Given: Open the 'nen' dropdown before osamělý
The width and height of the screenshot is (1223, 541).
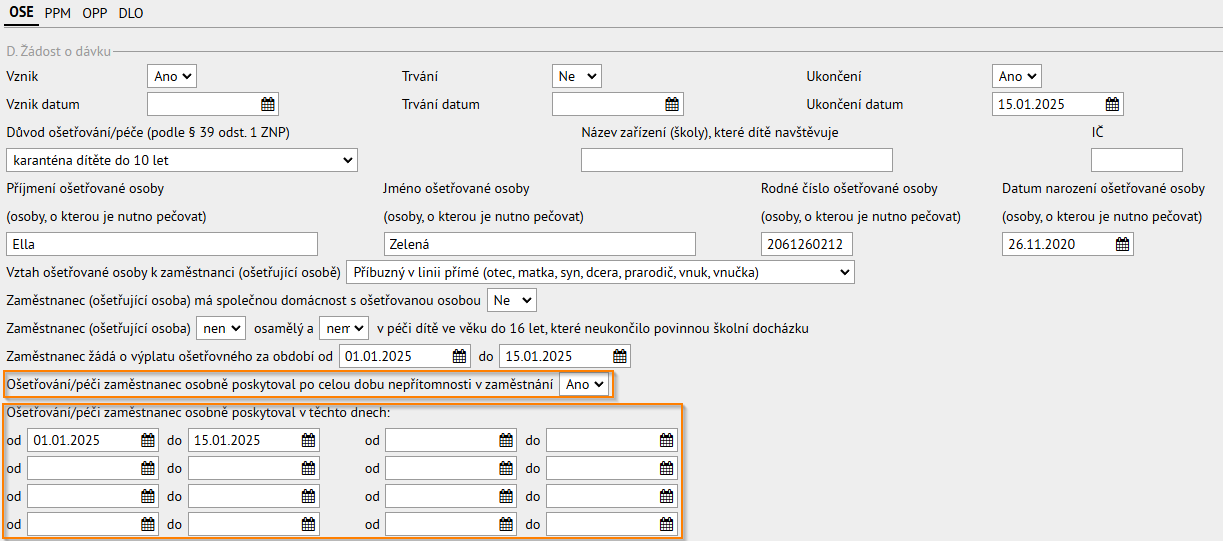Looking at the screenshot, I should click(220, 328).
